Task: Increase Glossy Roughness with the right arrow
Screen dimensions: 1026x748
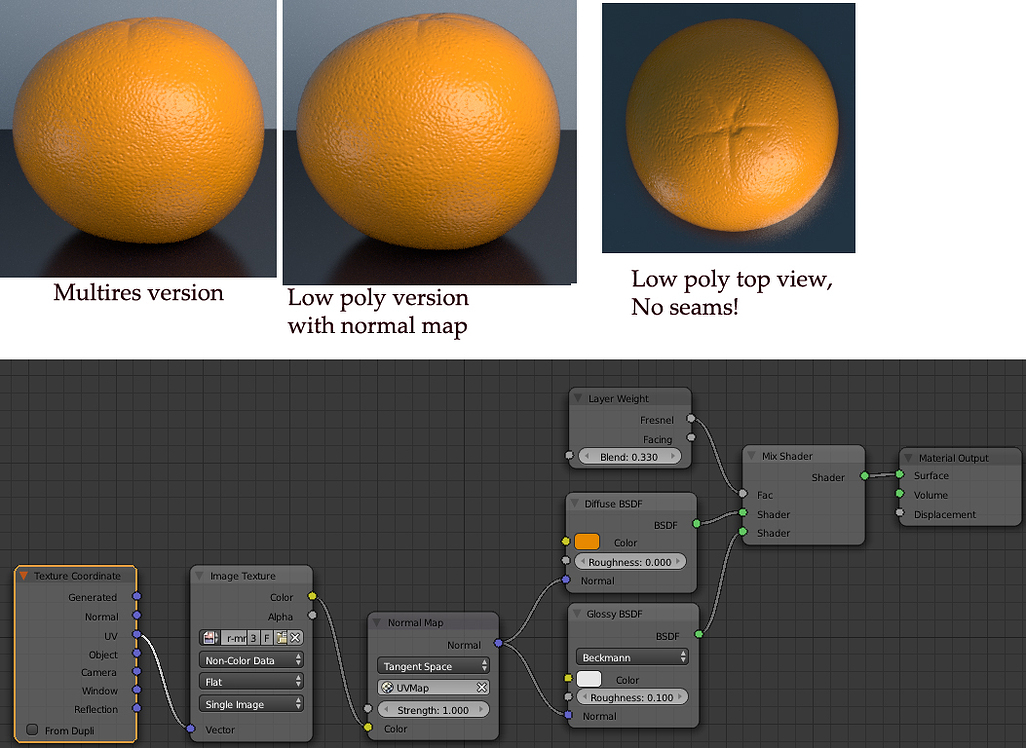Action: pos(681,697)
